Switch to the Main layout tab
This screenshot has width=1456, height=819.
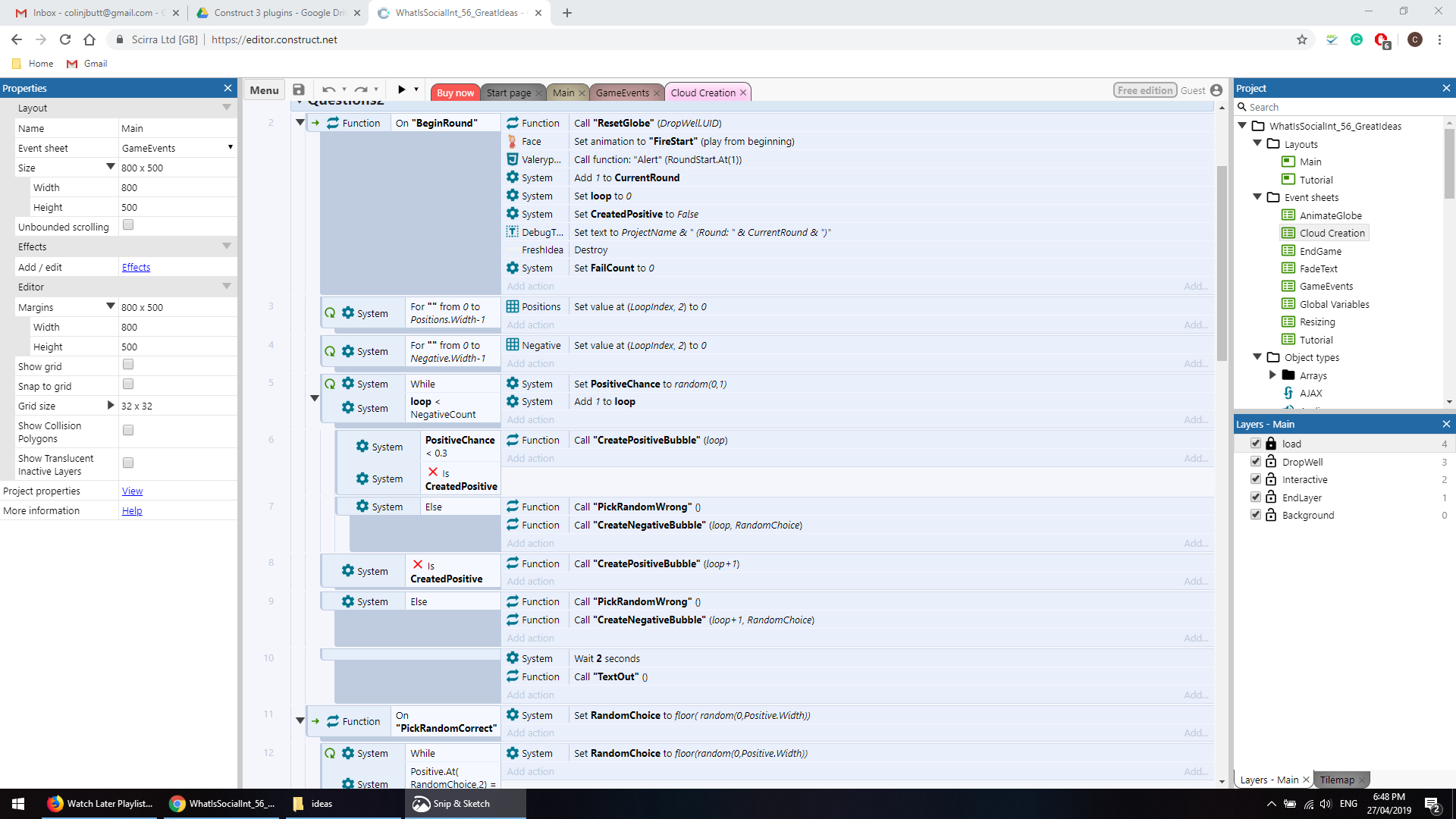click(563, 93)
